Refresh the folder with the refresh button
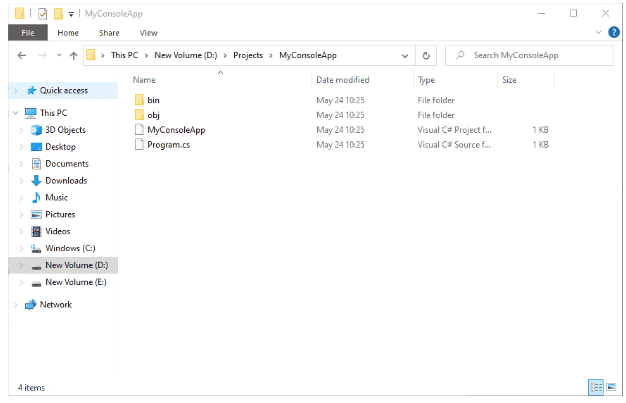The image size is (626, 403). pos(426,56)
